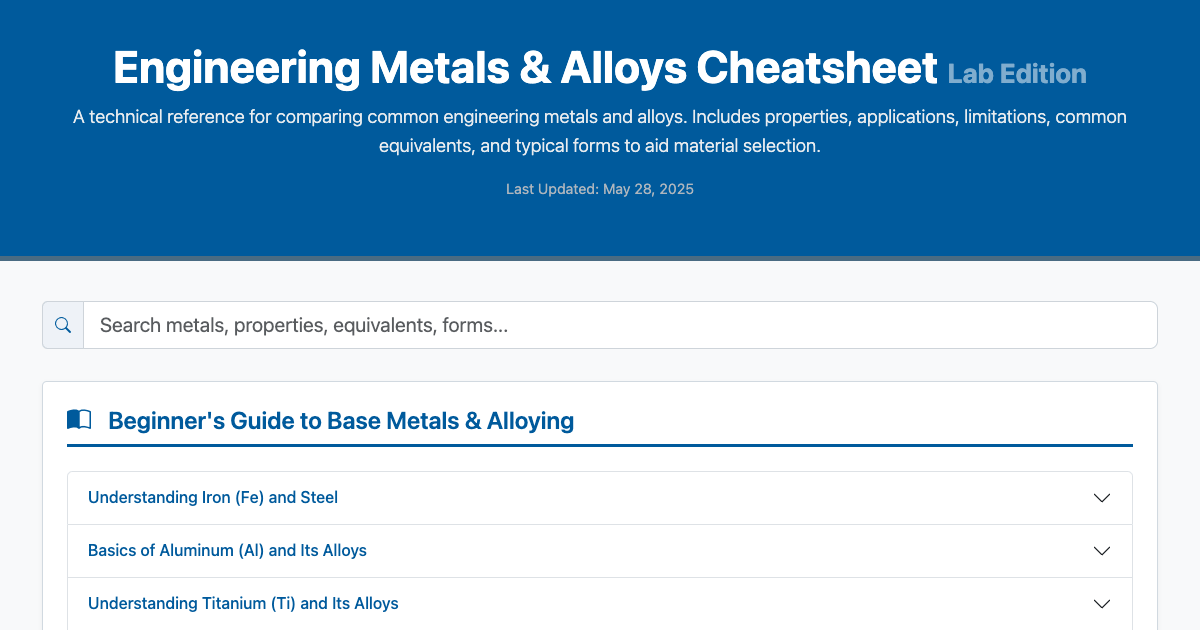Click the magnifier search icon

point(63,325)
